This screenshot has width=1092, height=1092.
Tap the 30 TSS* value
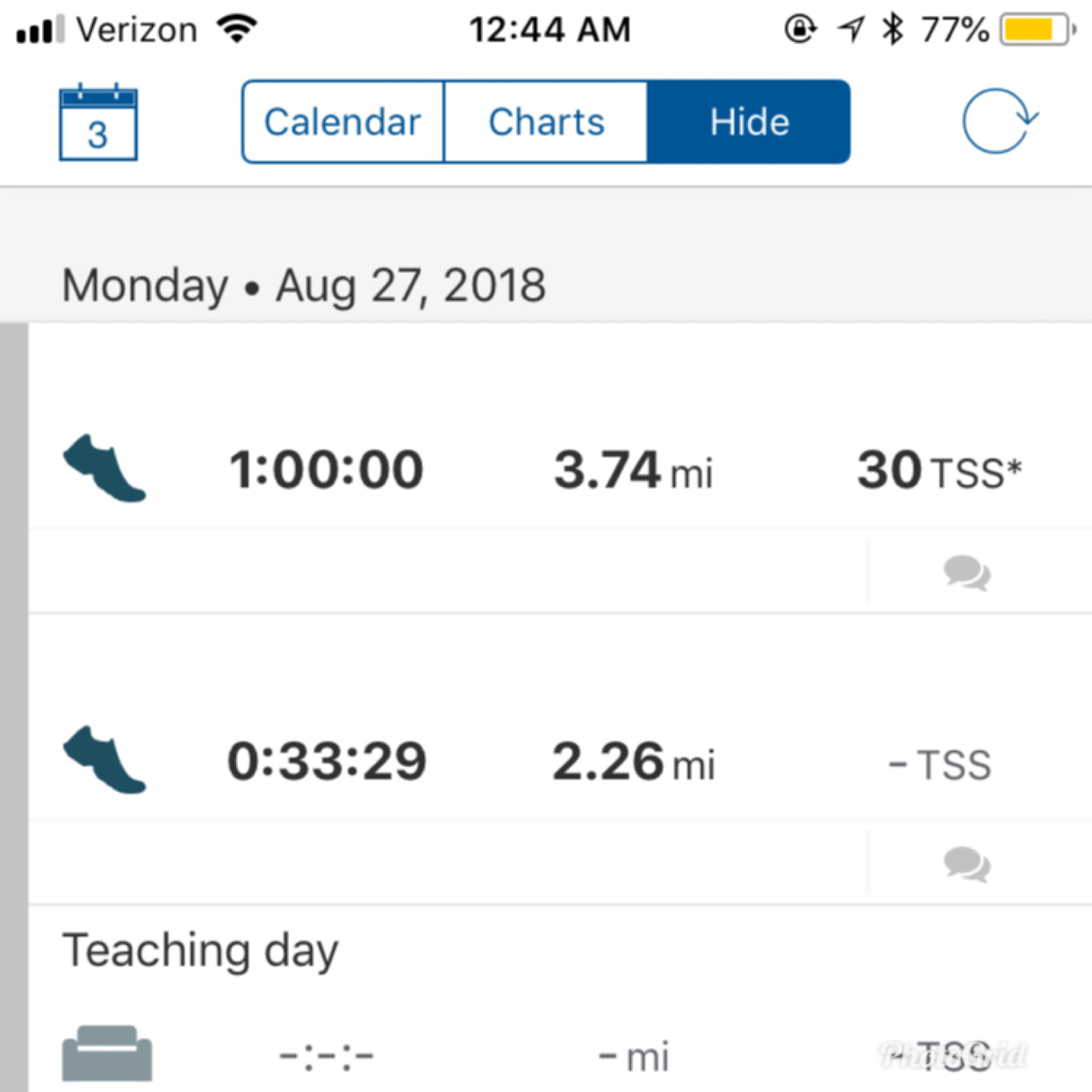[x=939, y=470]
